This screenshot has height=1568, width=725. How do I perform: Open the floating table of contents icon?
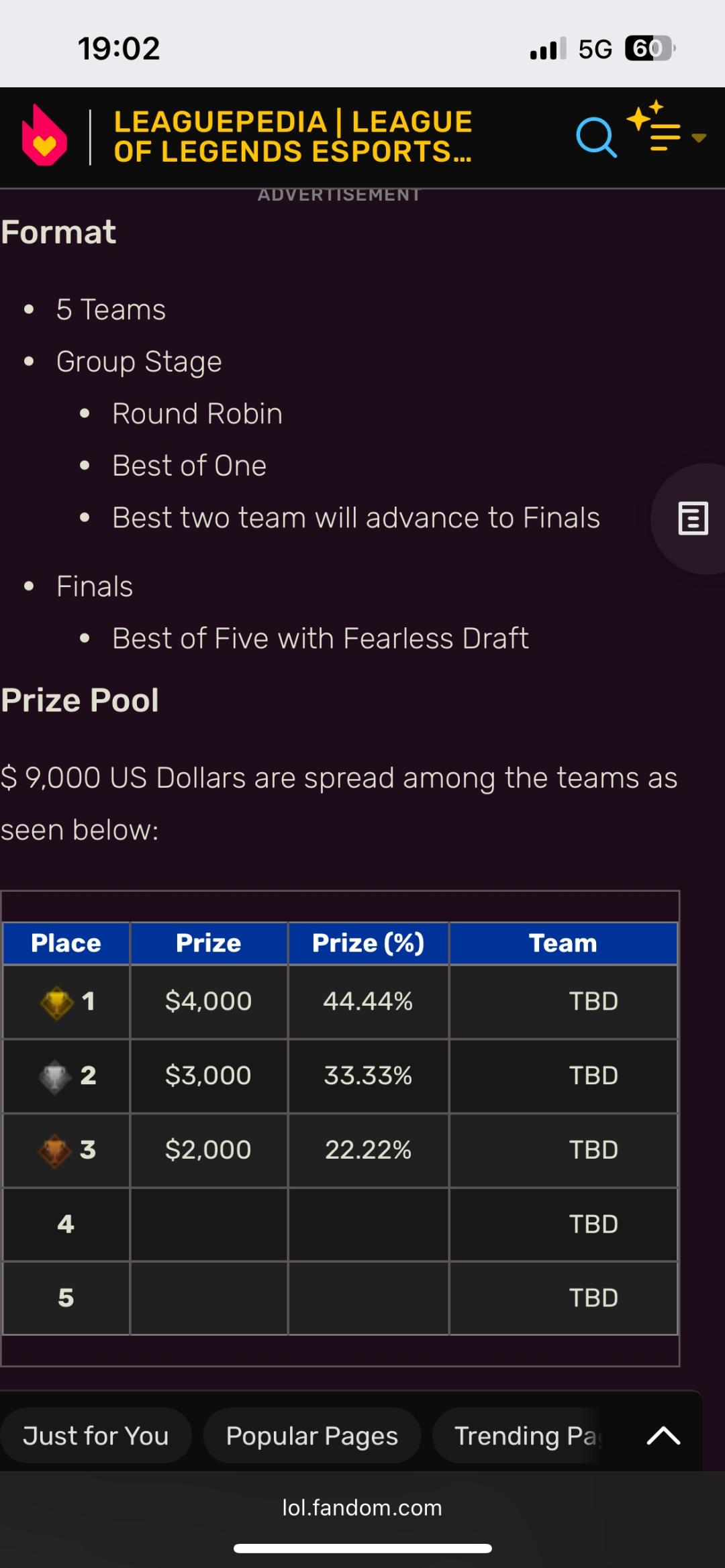click(693, 519)
